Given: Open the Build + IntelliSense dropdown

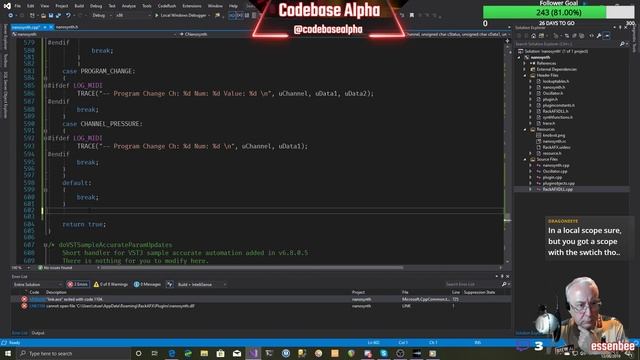Looking at the screenshot, I should click(201, 284).
